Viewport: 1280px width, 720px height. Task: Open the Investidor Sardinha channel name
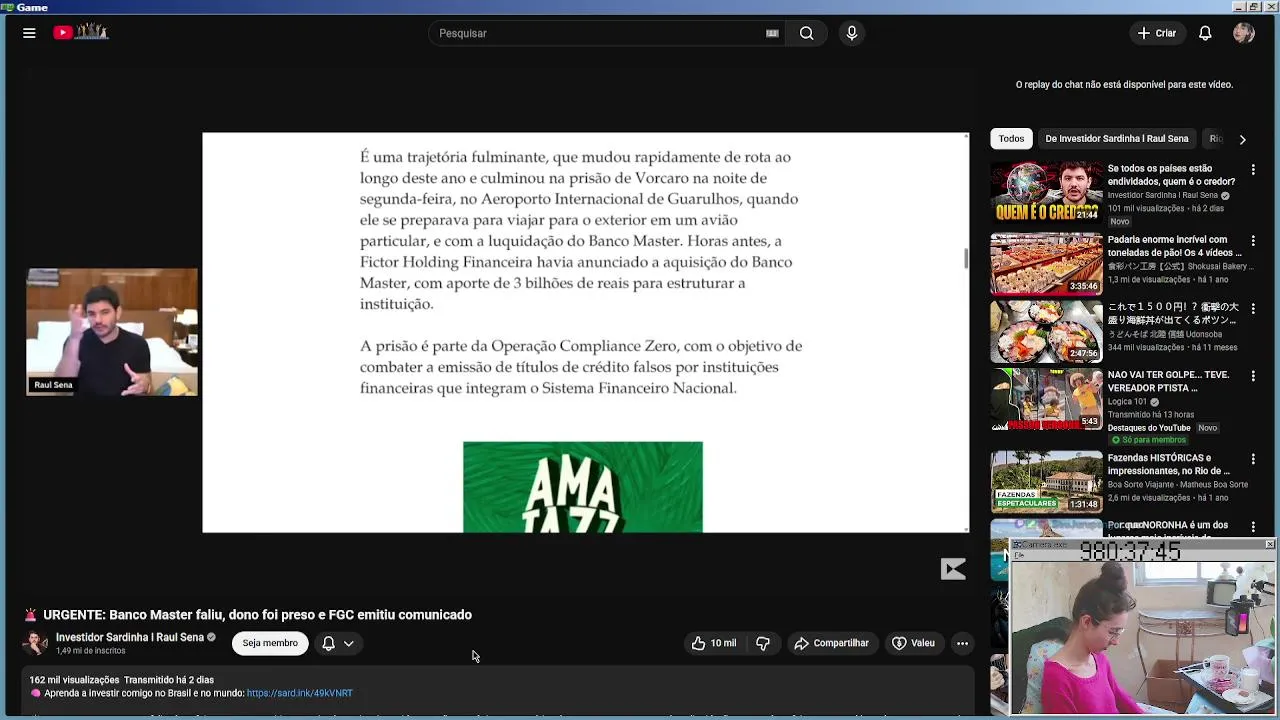[130, 637]
